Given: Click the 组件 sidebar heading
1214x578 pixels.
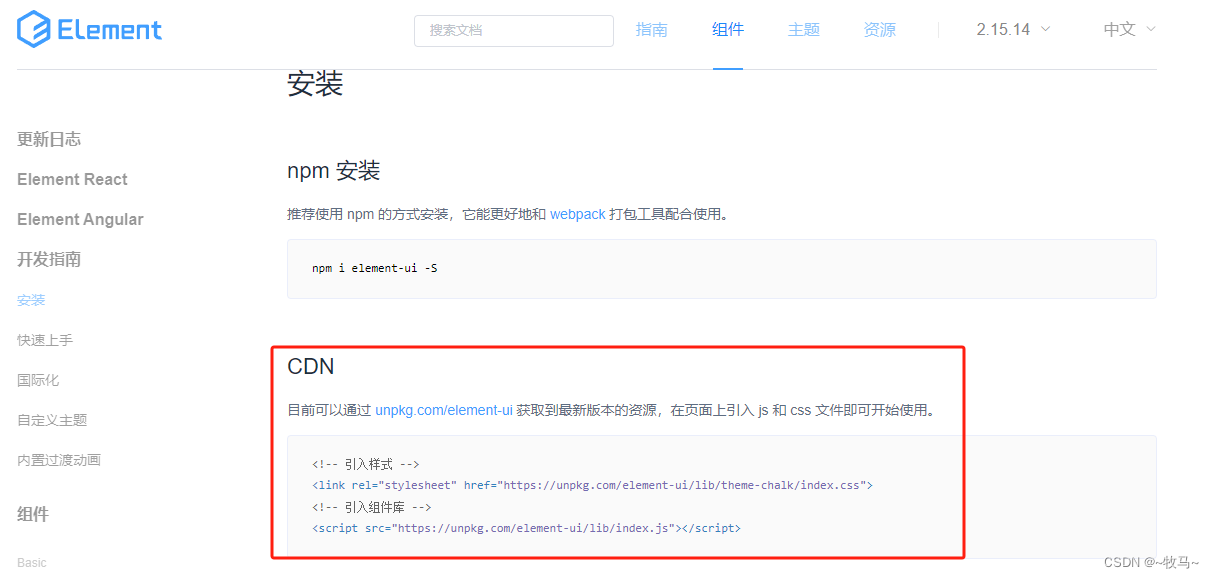Looking at the screenshot, I should coord(33,514).
